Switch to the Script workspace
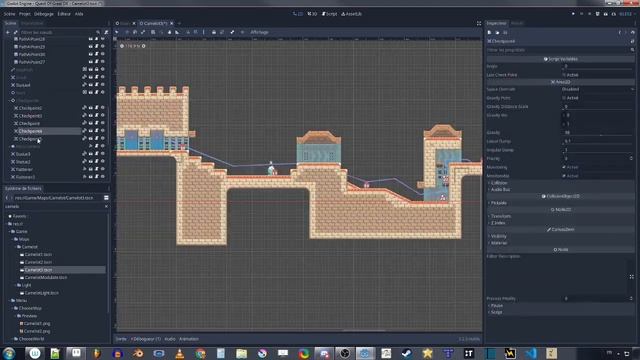640x360 pixels. [x=329, y=14]
